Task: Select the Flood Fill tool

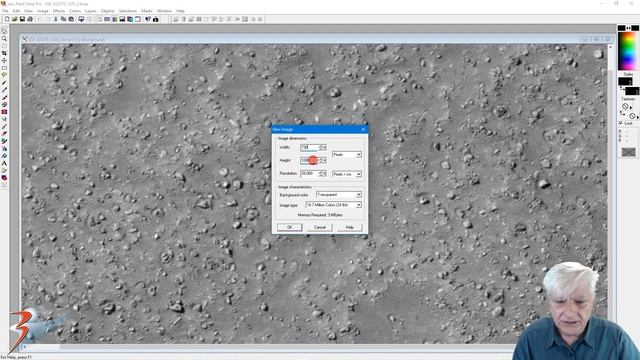Action: point(4,156)
